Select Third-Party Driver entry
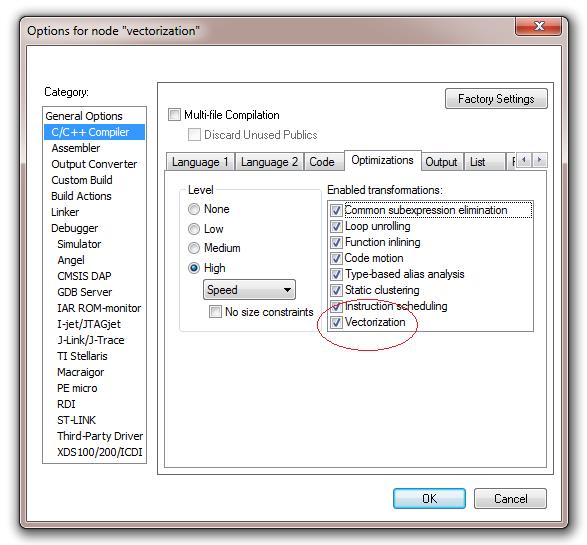This screenshot has height=545, width=587. point(100,436)
